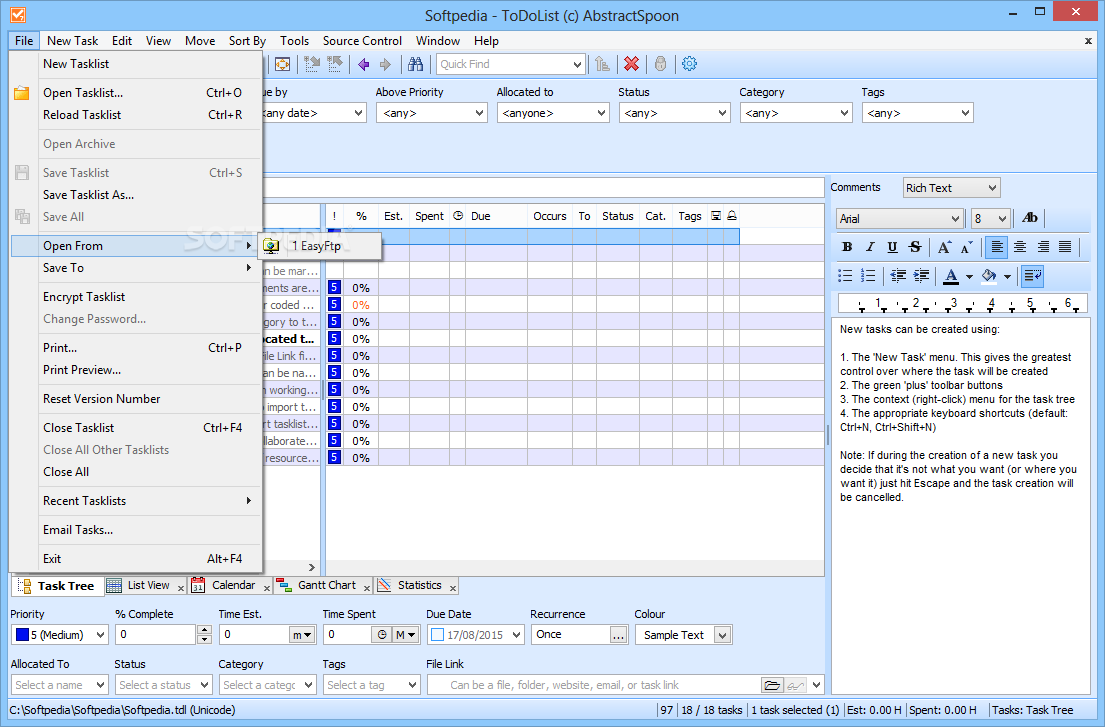
Task: Open the Rich Text comments format dropdown
Action: pyautogui.click(x=951, y=188)
